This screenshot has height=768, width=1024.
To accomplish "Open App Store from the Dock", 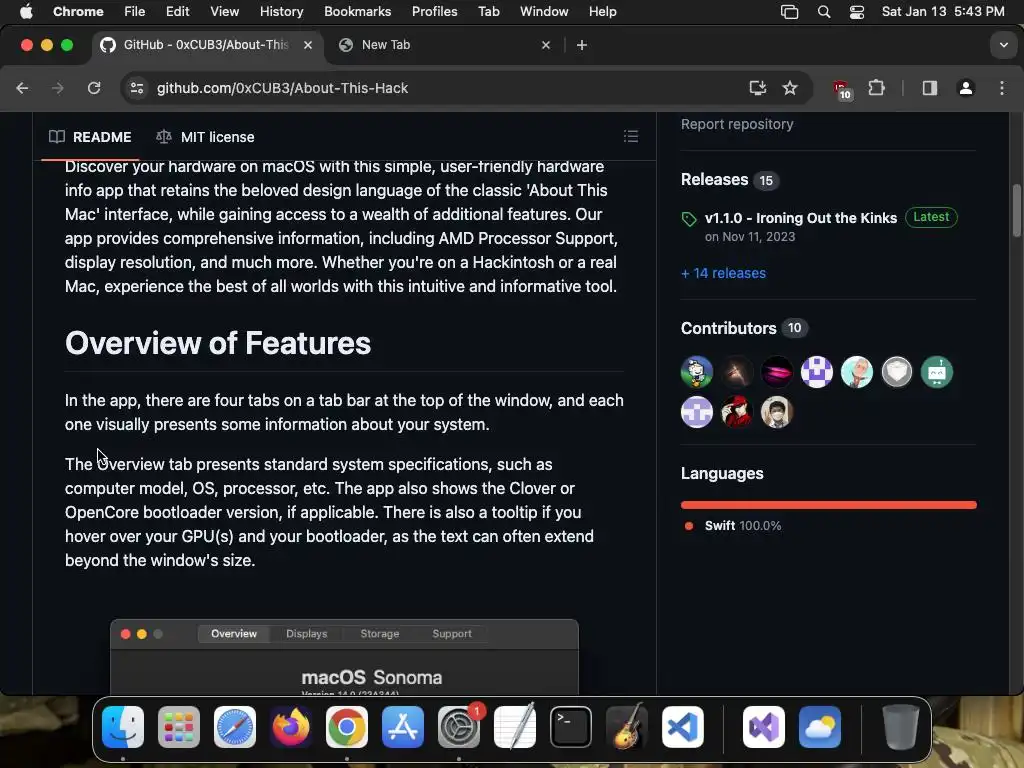I will coord(403,727).
